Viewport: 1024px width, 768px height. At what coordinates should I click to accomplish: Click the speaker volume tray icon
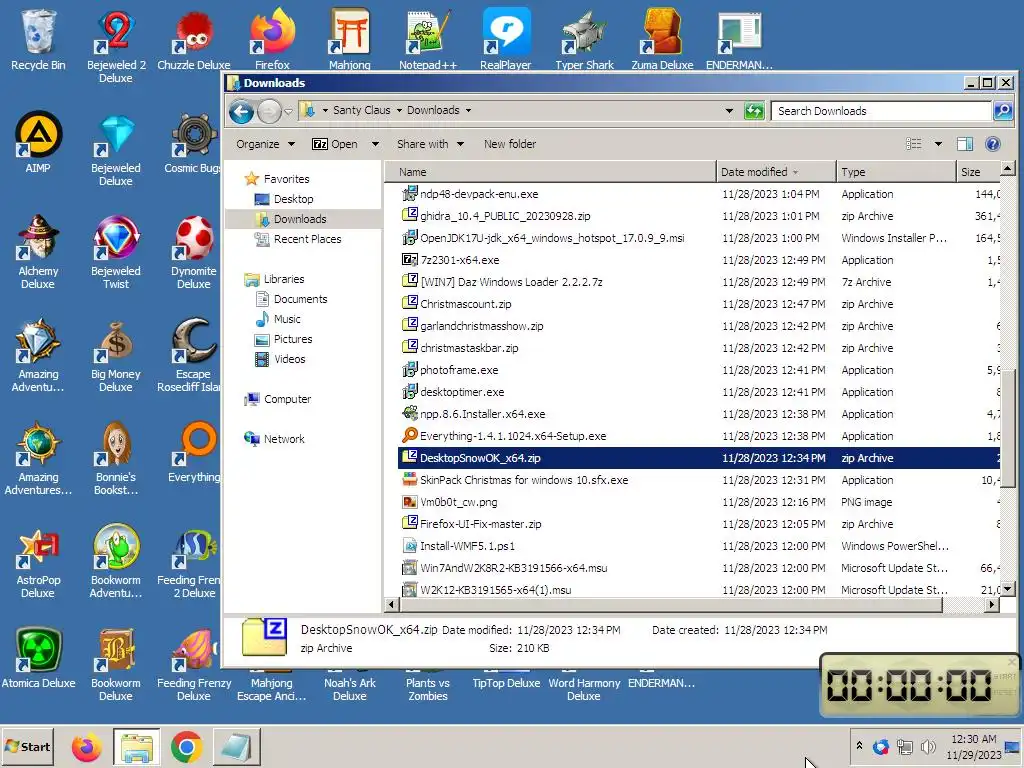pos(927,746)
